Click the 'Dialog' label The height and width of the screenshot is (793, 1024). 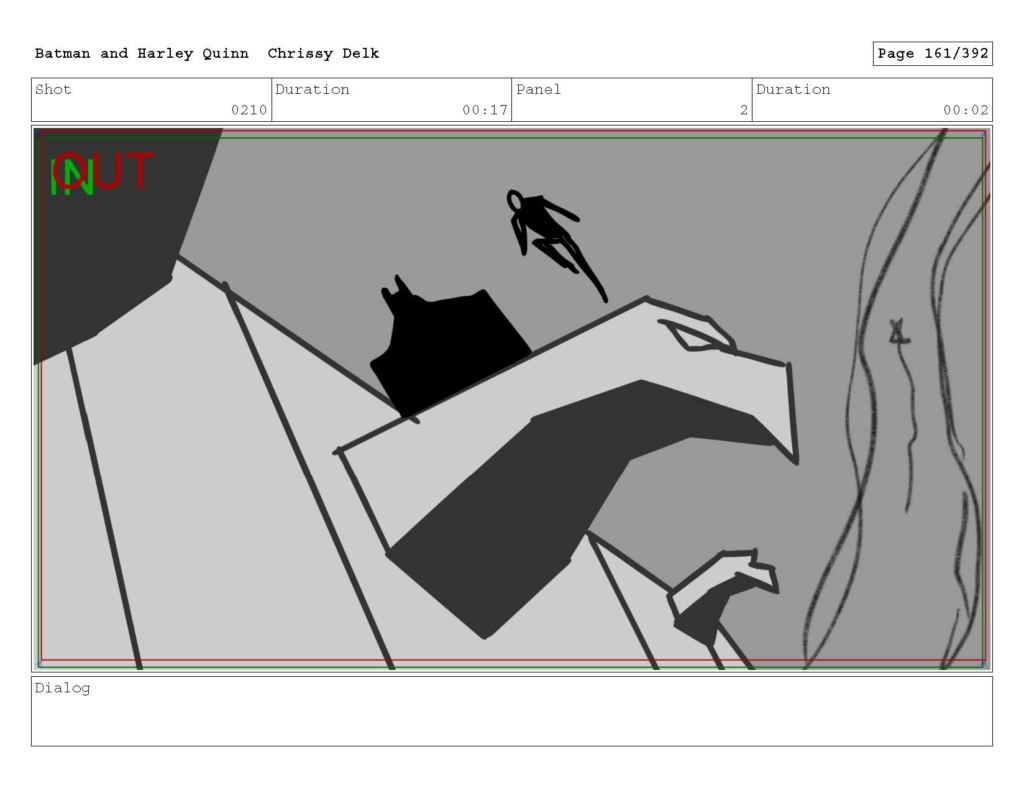[x=62, y=688]
